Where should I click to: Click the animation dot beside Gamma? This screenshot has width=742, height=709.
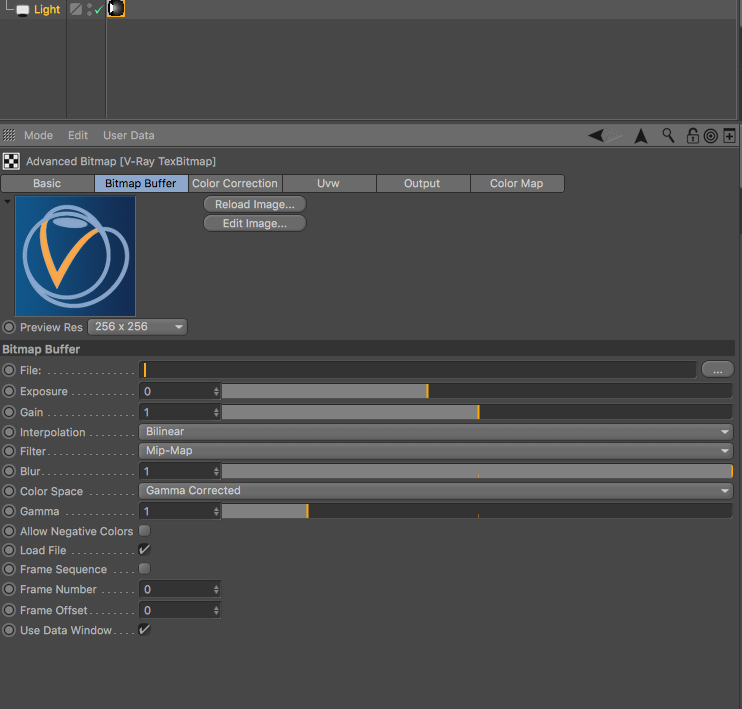coord(9,511)
